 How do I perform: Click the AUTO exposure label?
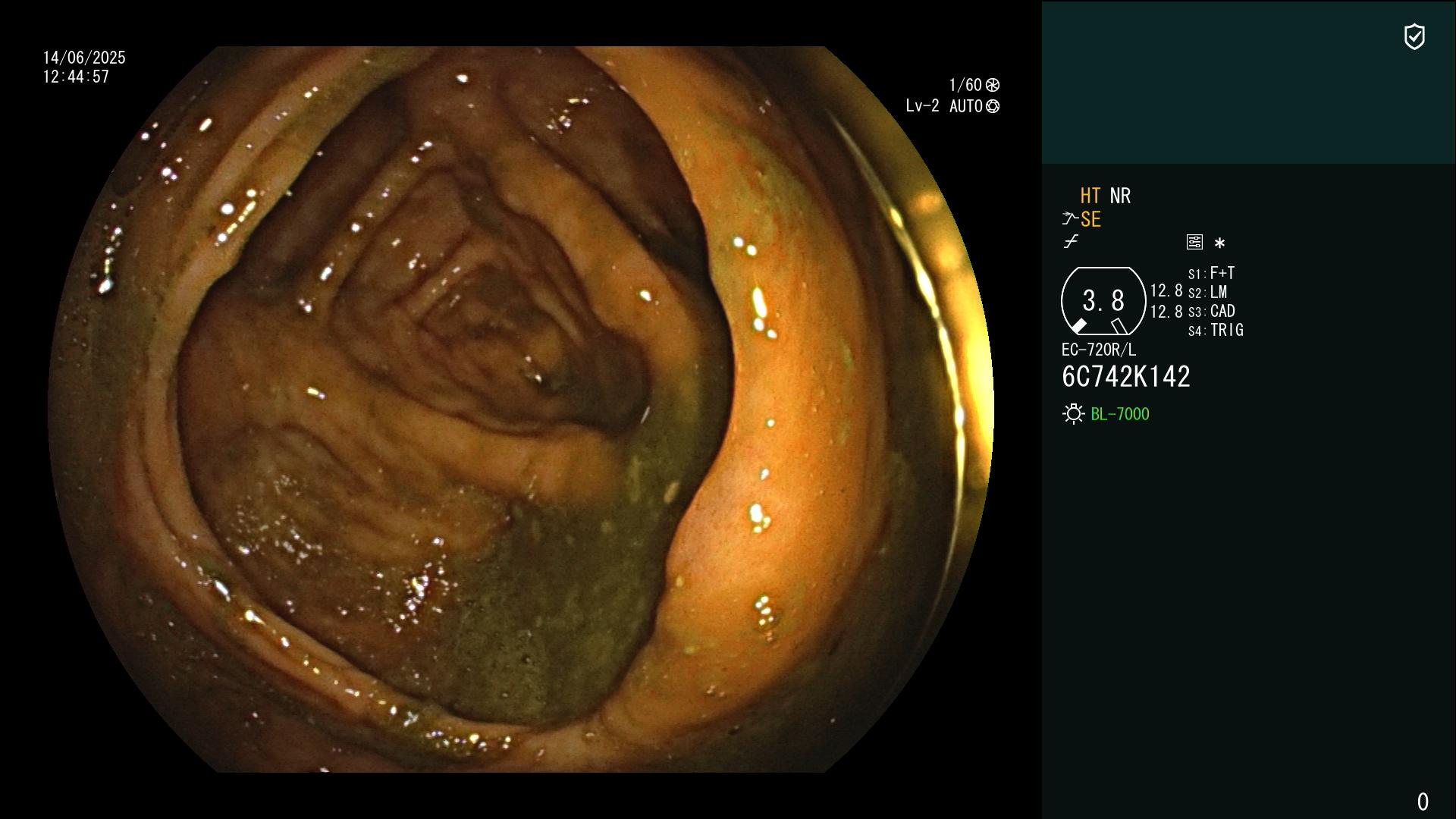pyautogui.click(x=966, y=106)
